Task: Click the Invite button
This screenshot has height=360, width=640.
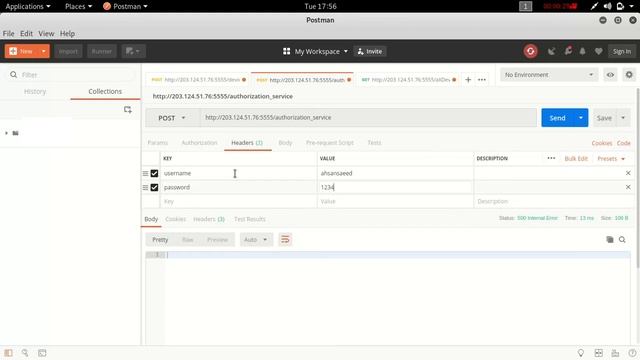Action: pos(370,51)
